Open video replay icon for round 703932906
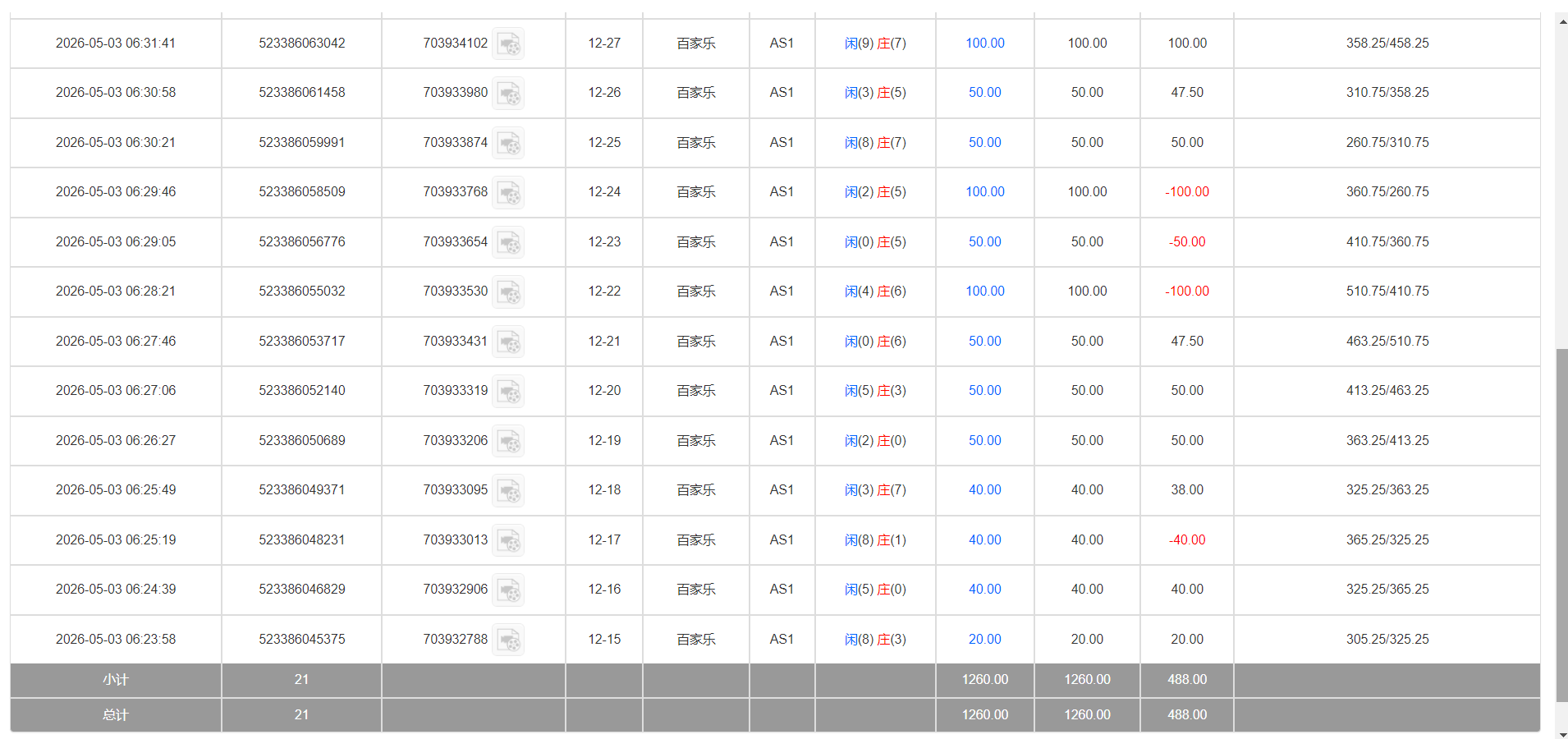 (508, 590)
